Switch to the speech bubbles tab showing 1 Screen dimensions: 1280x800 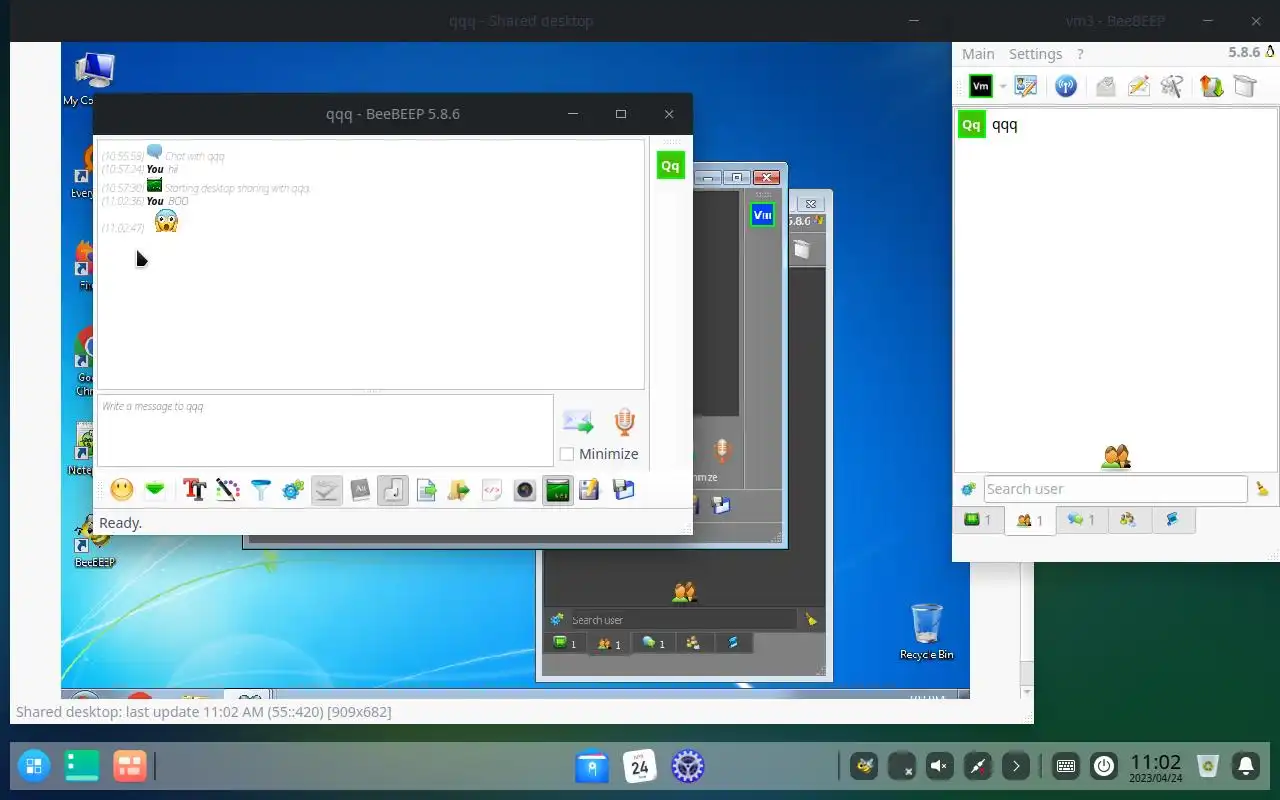pos(1081,520)
